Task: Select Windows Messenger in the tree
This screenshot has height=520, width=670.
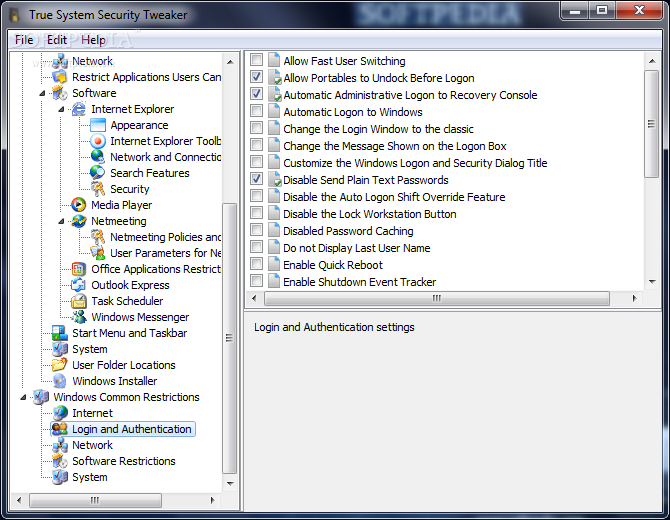Action: (140, 317)
